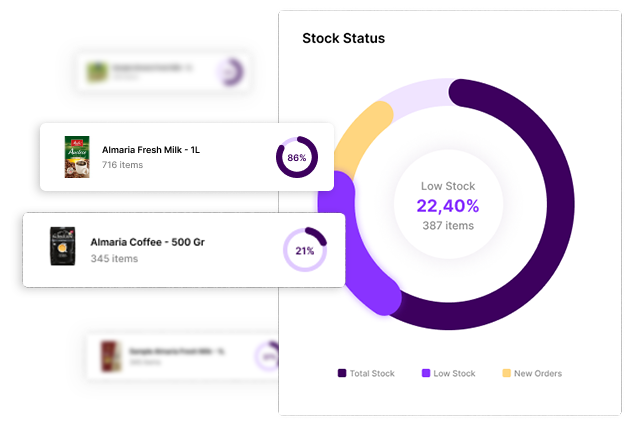Open the Almaria Fresh Milk - 1L title
640x426 pixels.
coord(151,150)
